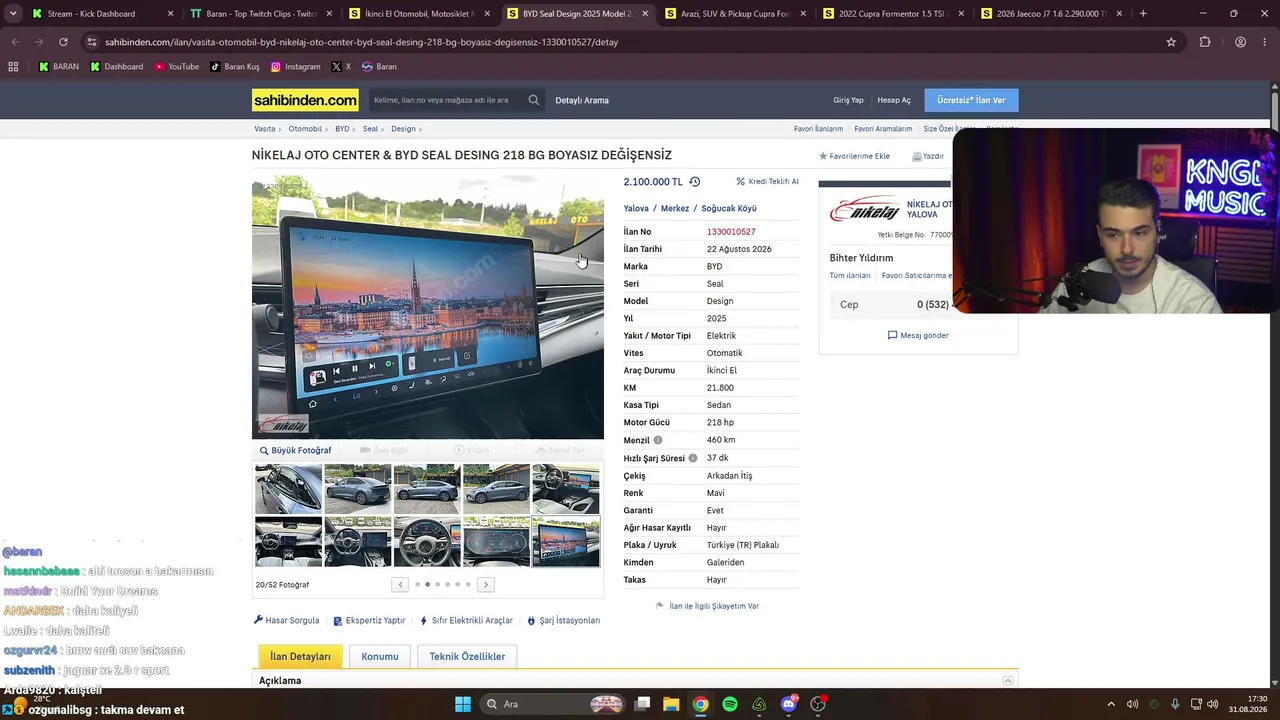Switch to the Arazi, SUV & Pickup Cupra tab
This screenshot has width=1280, height=720.
736,14
